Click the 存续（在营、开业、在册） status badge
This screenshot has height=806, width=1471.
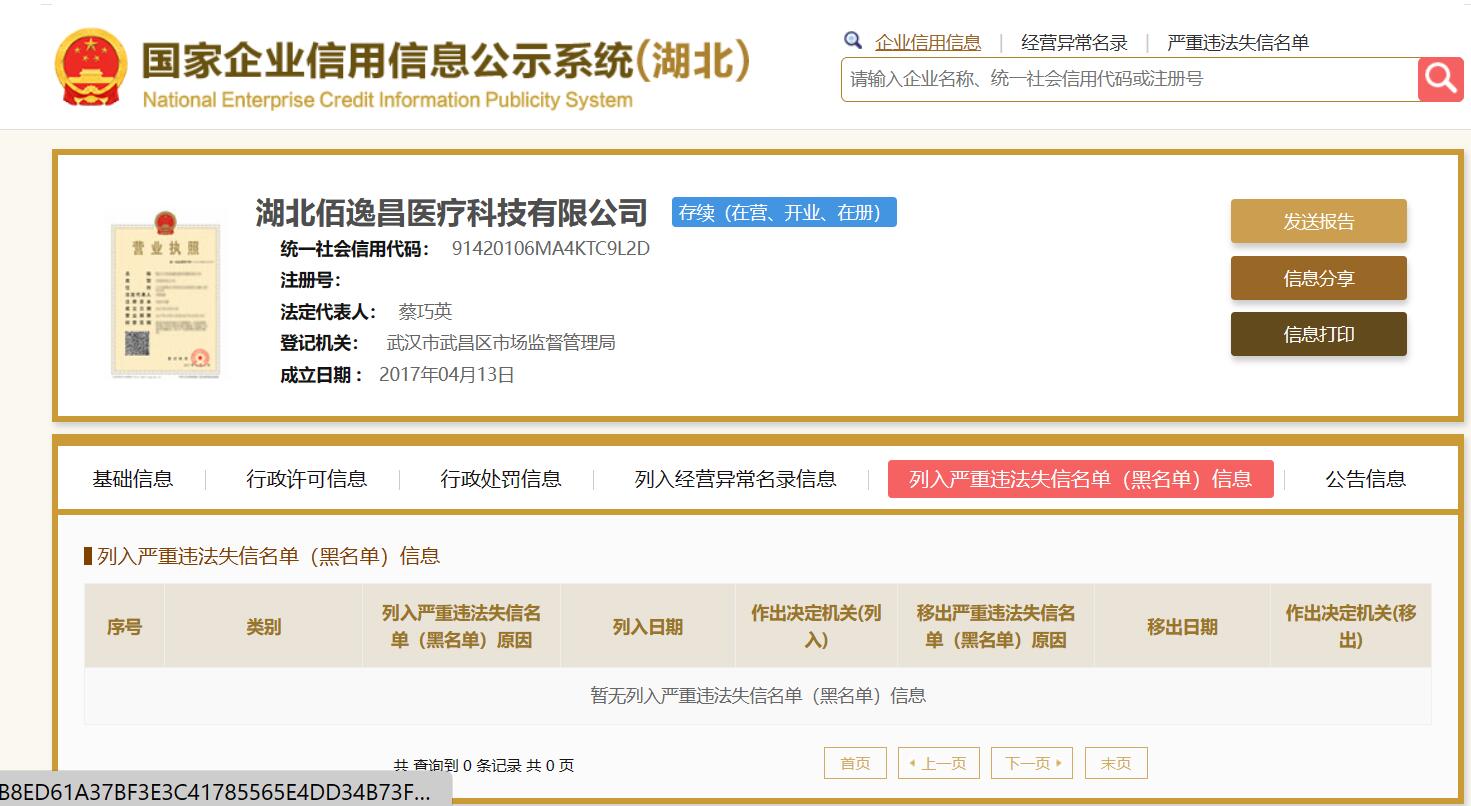pyautogui.click(x=784, y=212)
